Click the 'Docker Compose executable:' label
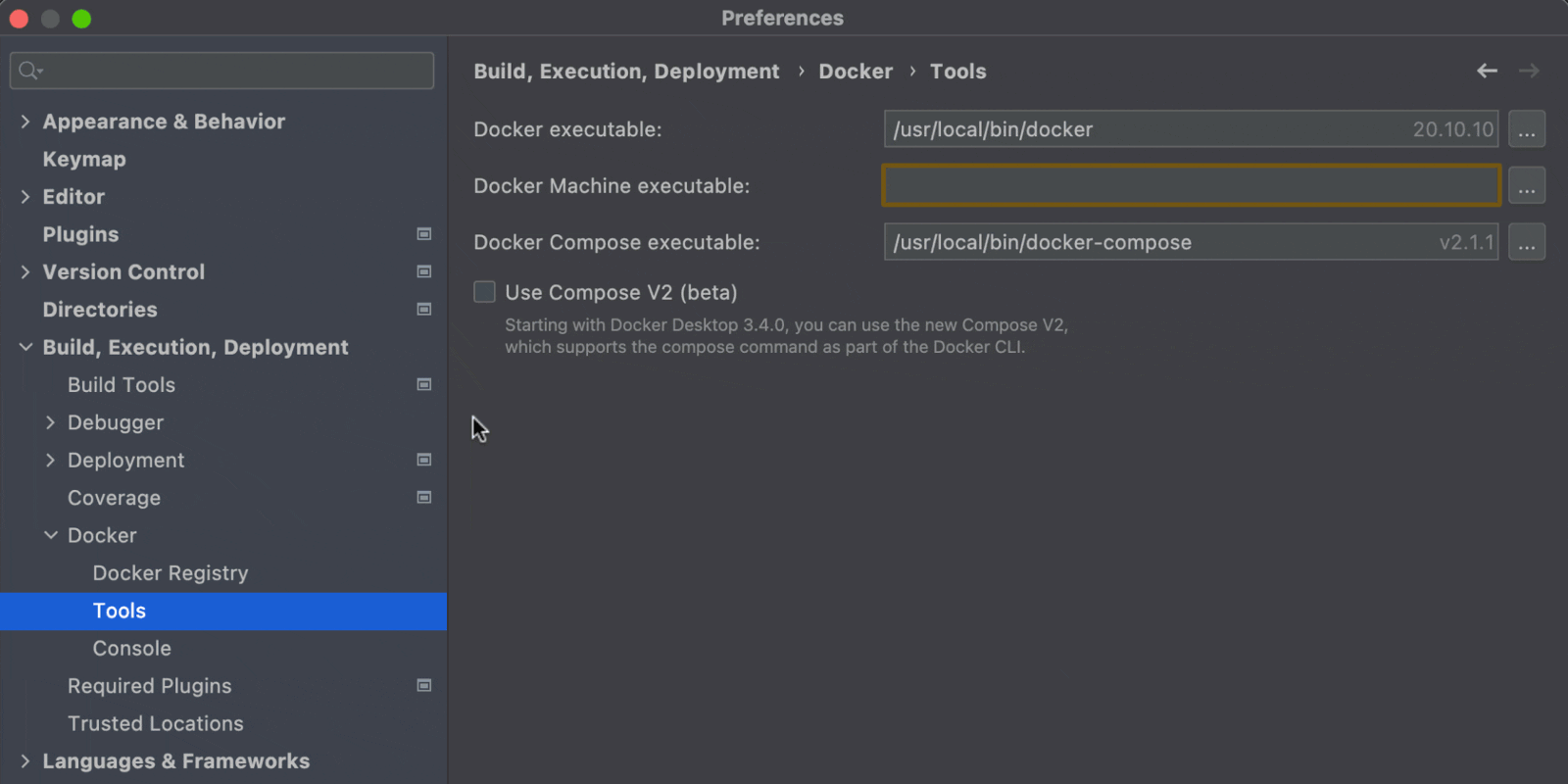The height and width of the screenshot is (784, 1568). (616, 242)
